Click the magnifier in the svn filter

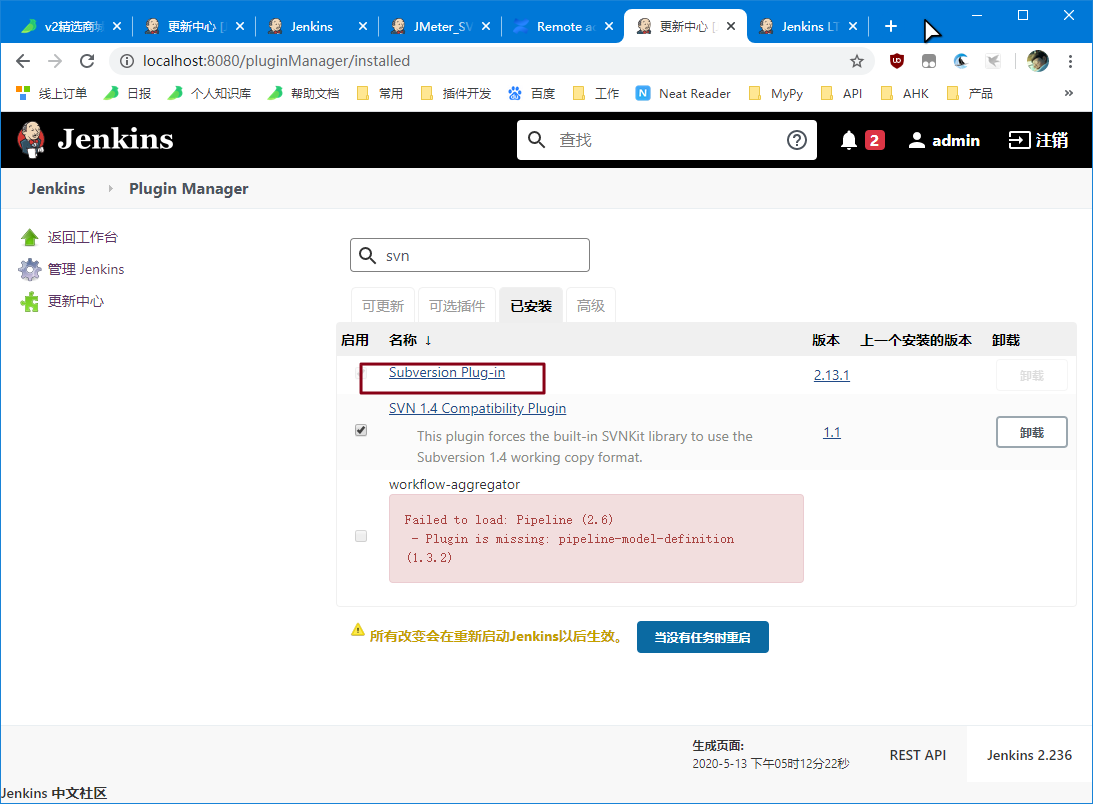(367, 255)
